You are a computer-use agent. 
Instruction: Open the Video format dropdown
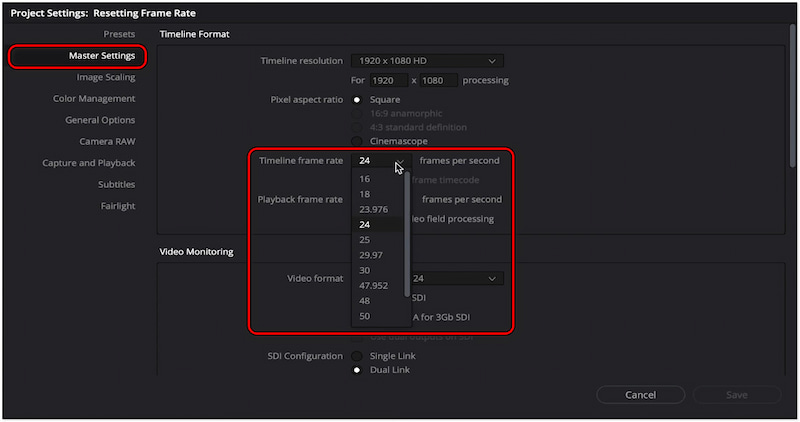pos(457,278)
